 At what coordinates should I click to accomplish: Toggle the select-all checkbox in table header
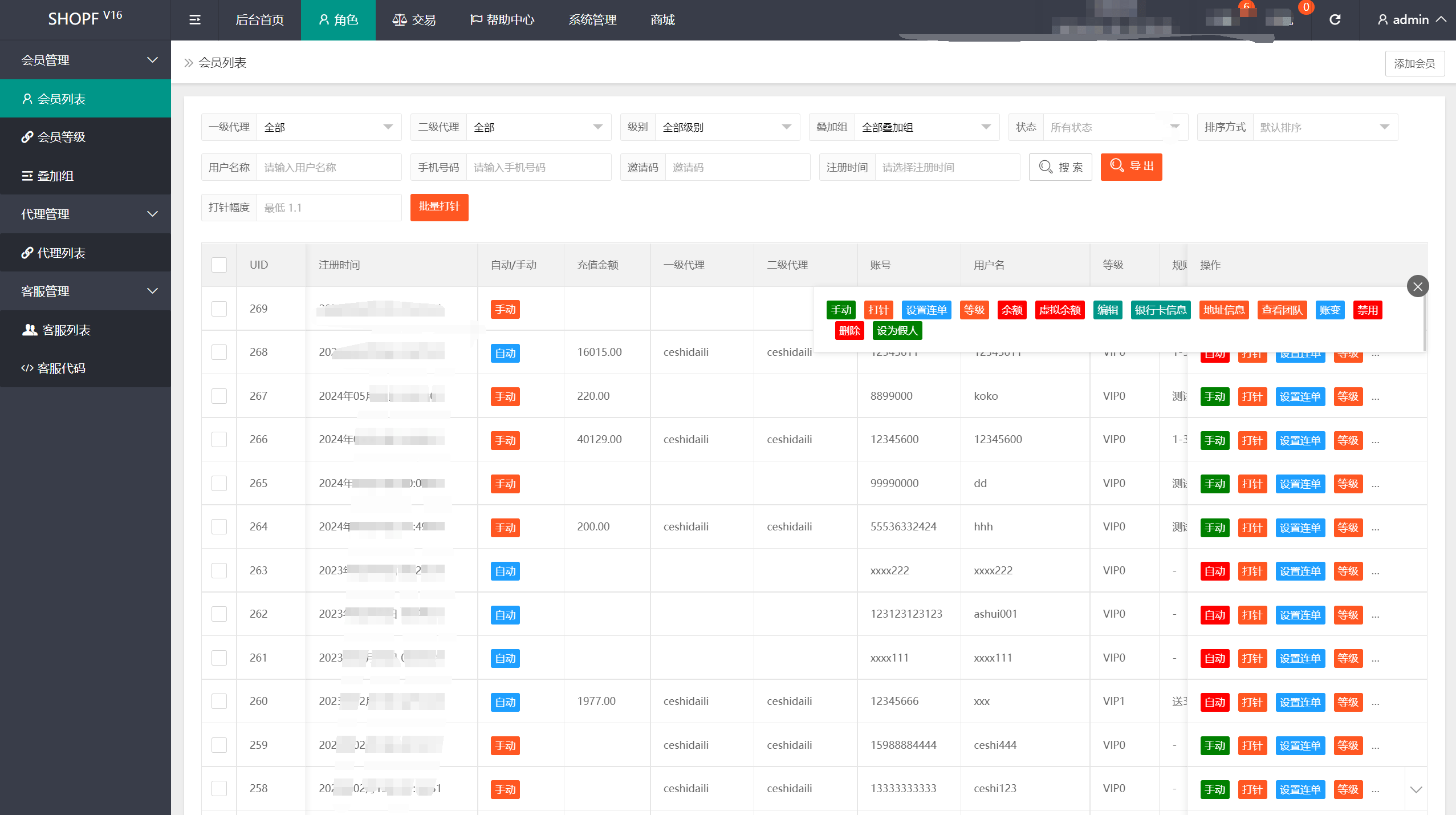[219, 265]
